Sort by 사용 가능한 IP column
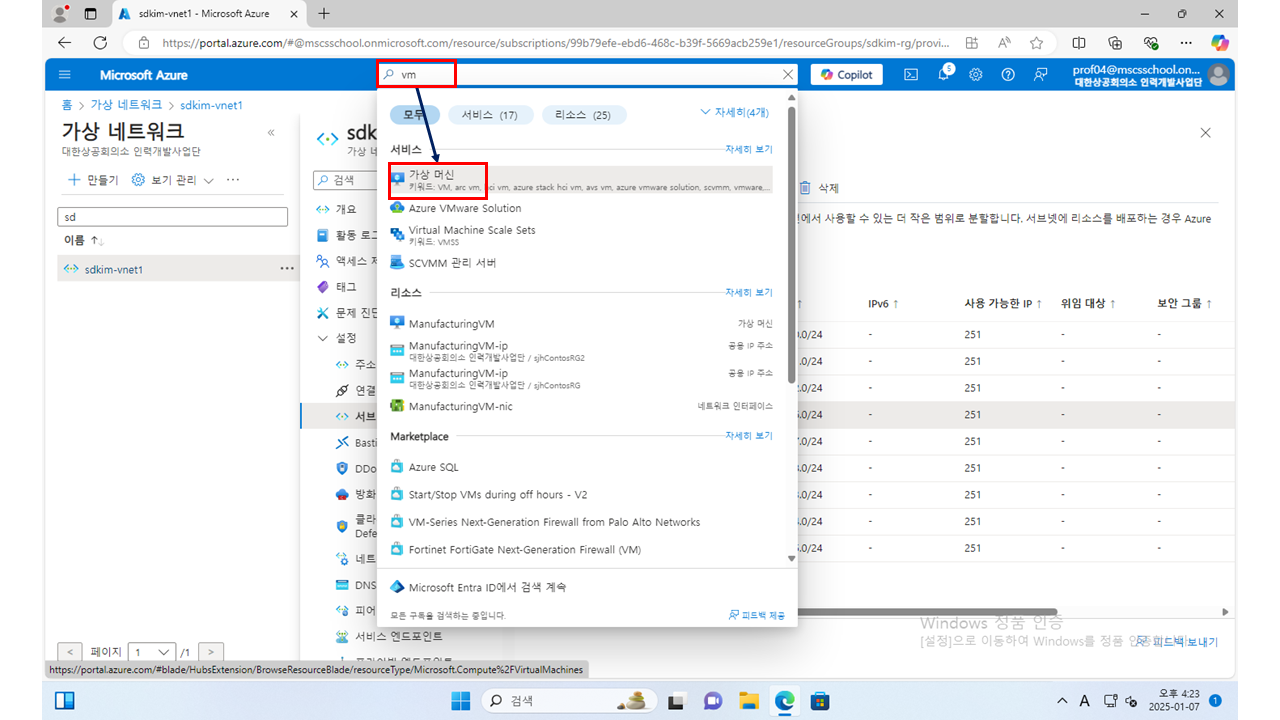1280x720 pixels. tap(1003, 303)
